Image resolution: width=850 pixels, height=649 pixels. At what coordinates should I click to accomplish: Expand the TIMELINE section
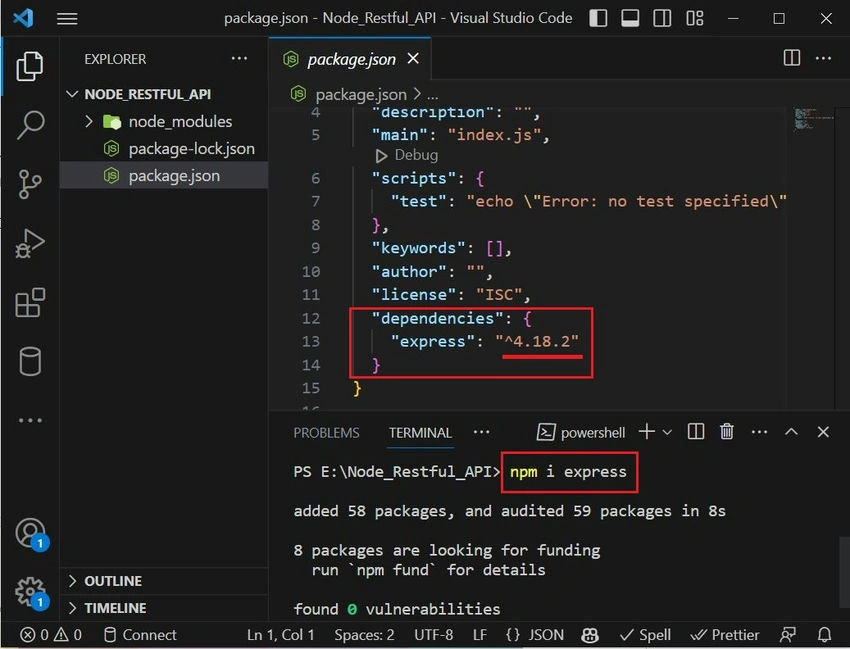tap(164, 608)
